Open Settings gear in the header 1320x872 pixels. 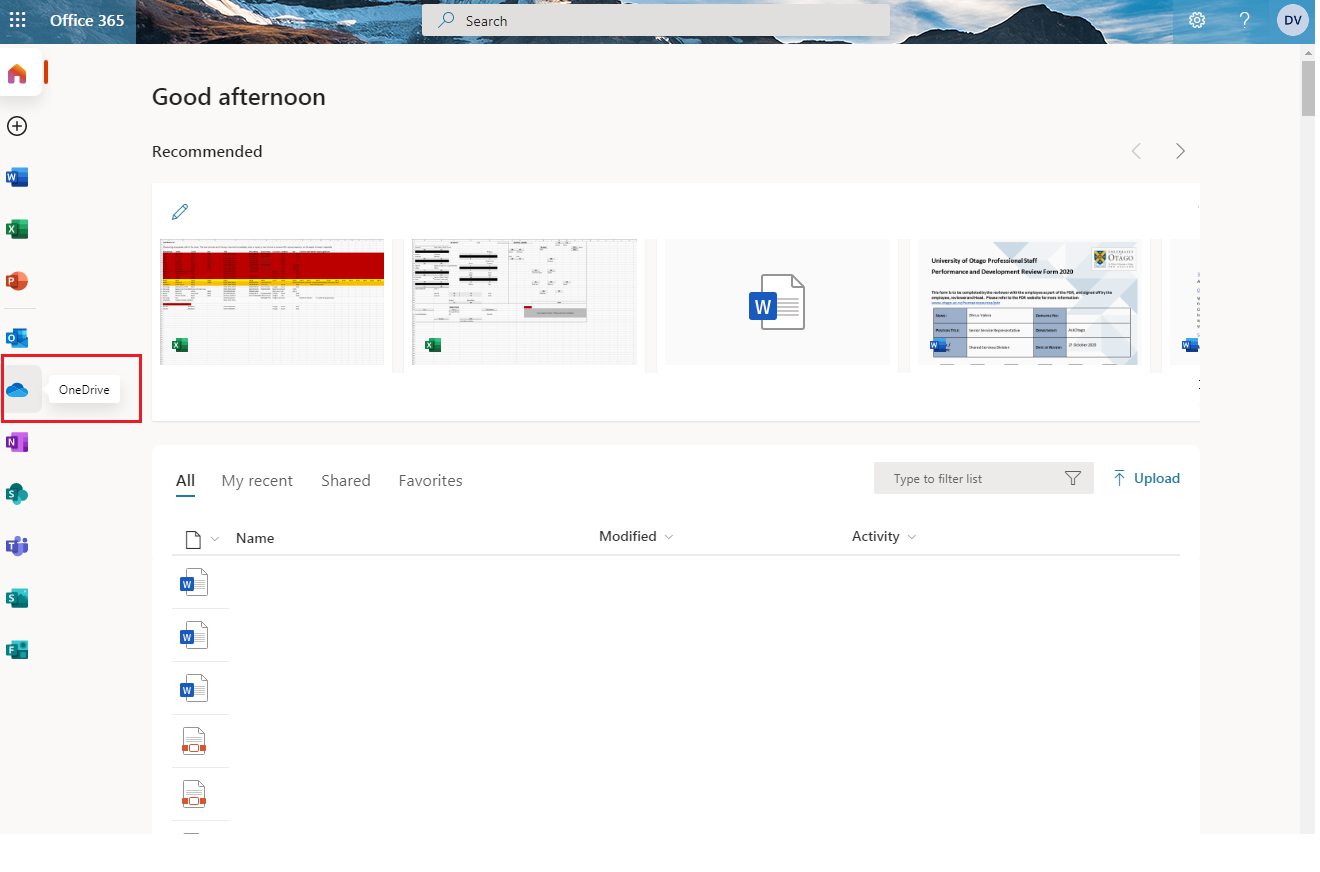pos(1197,21)
